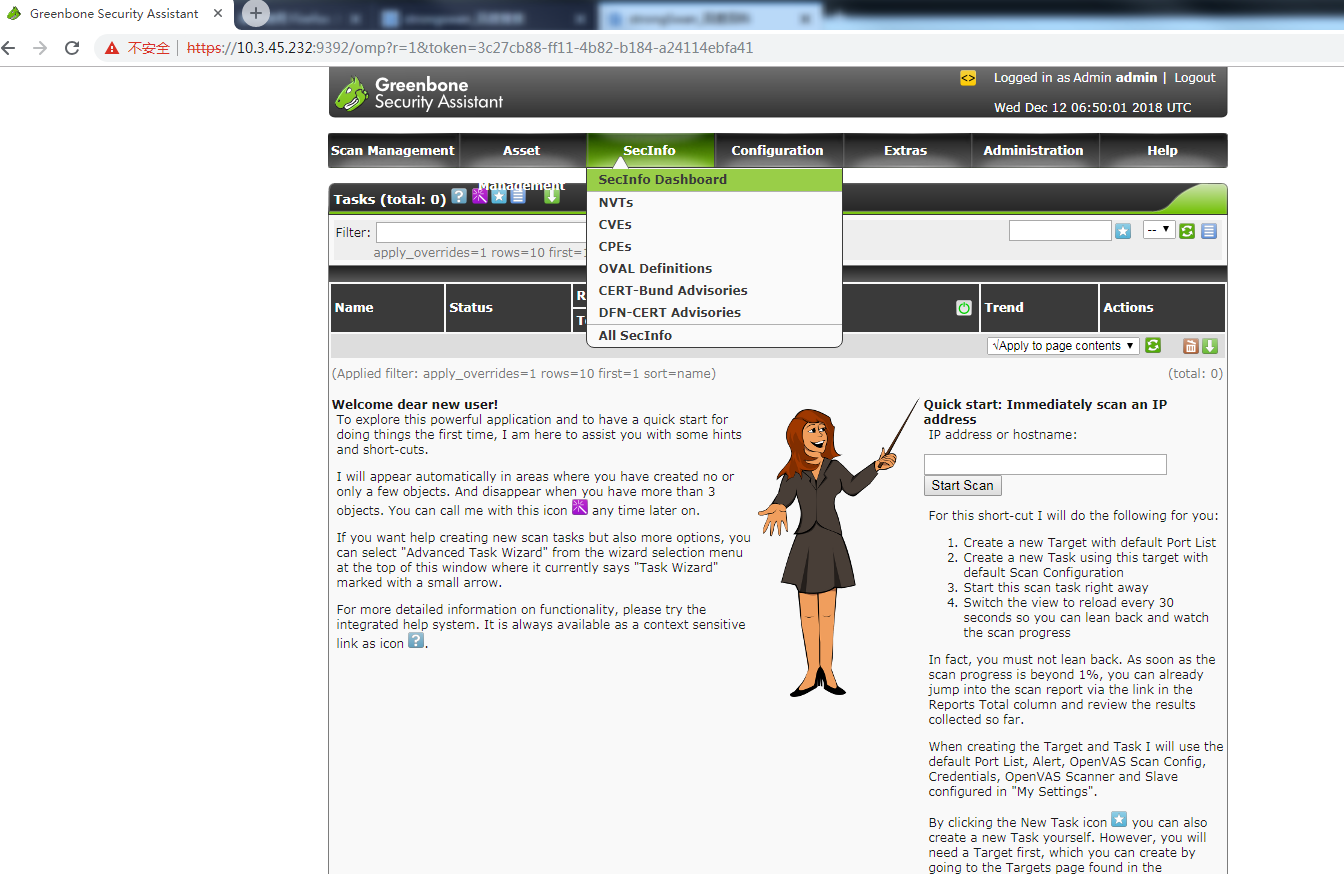Image resolution: width=1344 pixels, height=874 pixels.
Task: Open the saved filter dropdown showing --
Action: tap(1159, 230)
